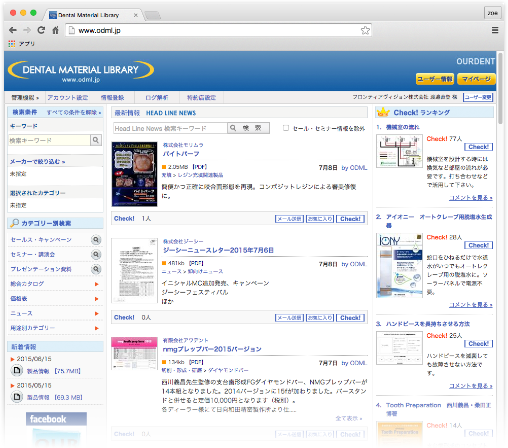Open the document icon for the 69.3 MB file
The height and width of the screenshot is (448, 508).
17,397
